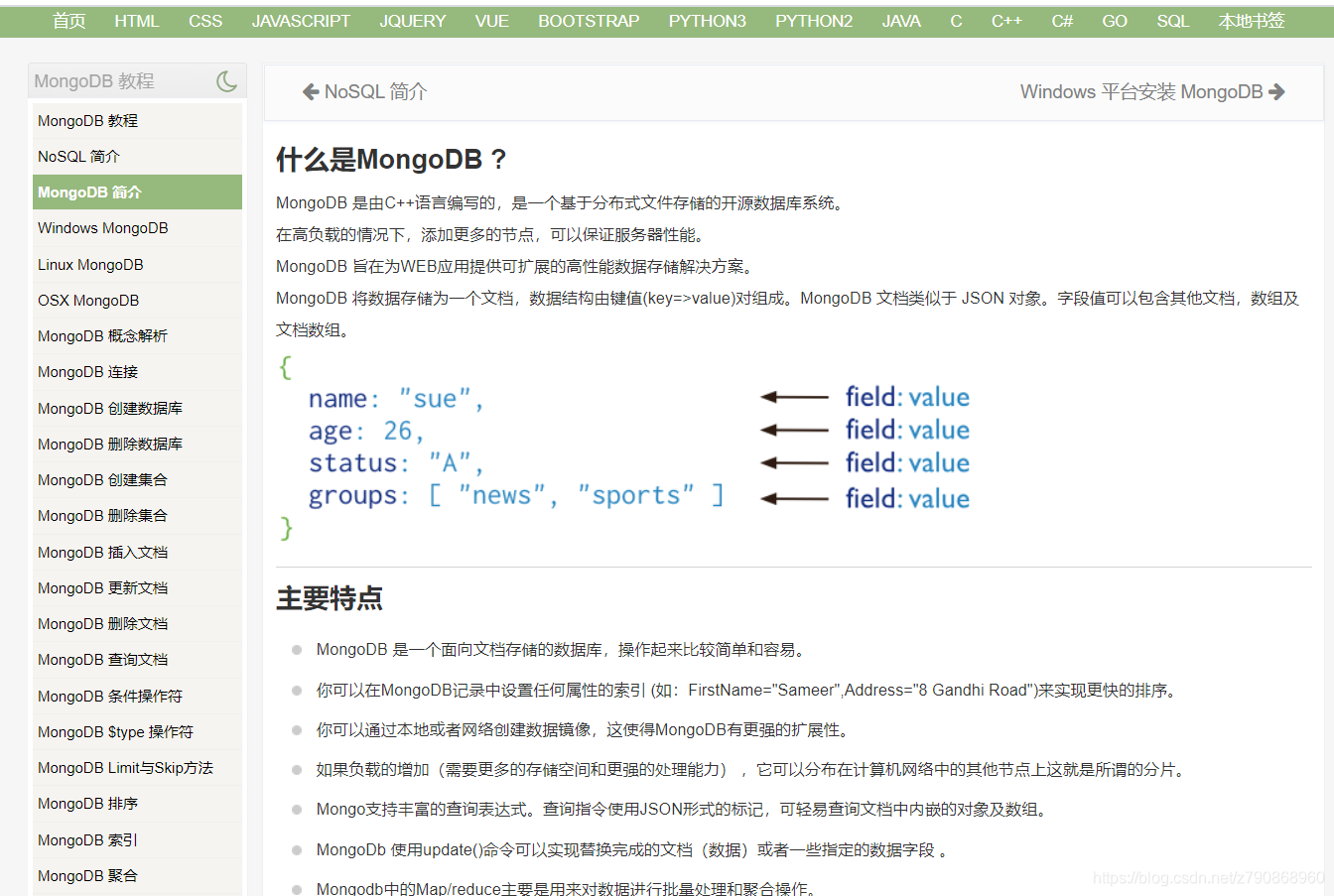Open MongoDB 查询文档 sidebar item
The width and height of the screenshot is (1334, 896).
coord(137,660)
